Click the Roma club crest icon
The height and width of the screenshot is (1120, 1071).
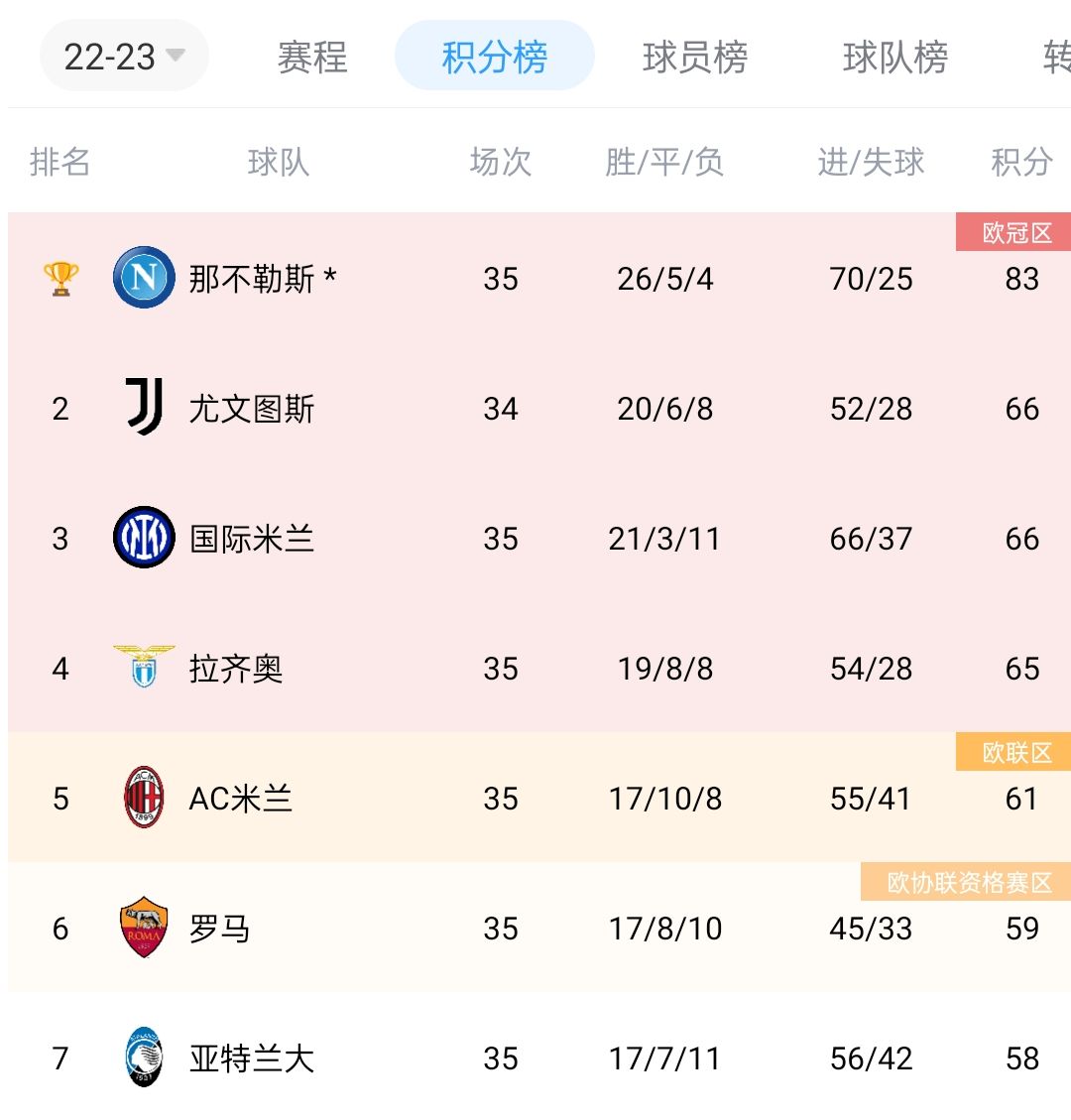click(143, 929)
